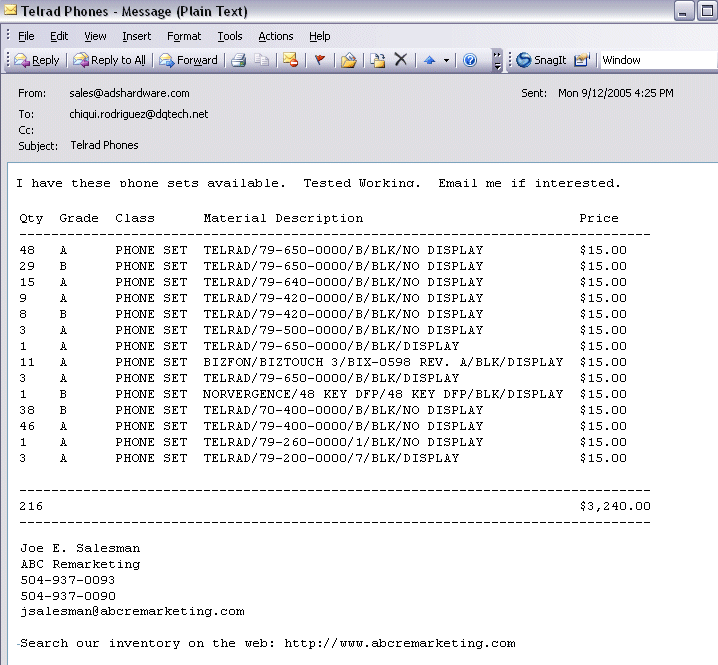Click the SnagIt Window input box

pyautogui.click(x=658, y=60)
